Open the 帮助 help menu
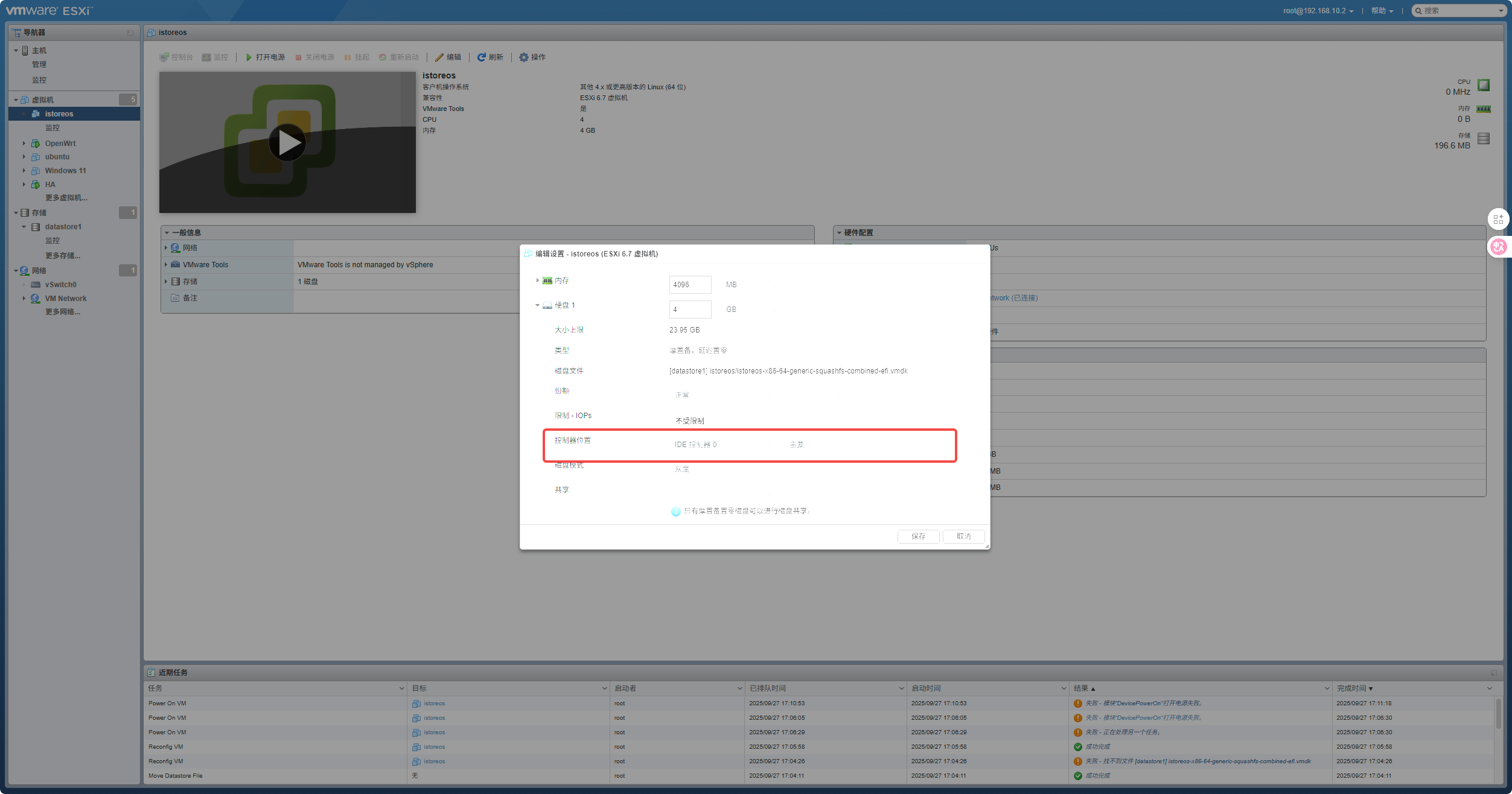 [x=1382, y=11]
